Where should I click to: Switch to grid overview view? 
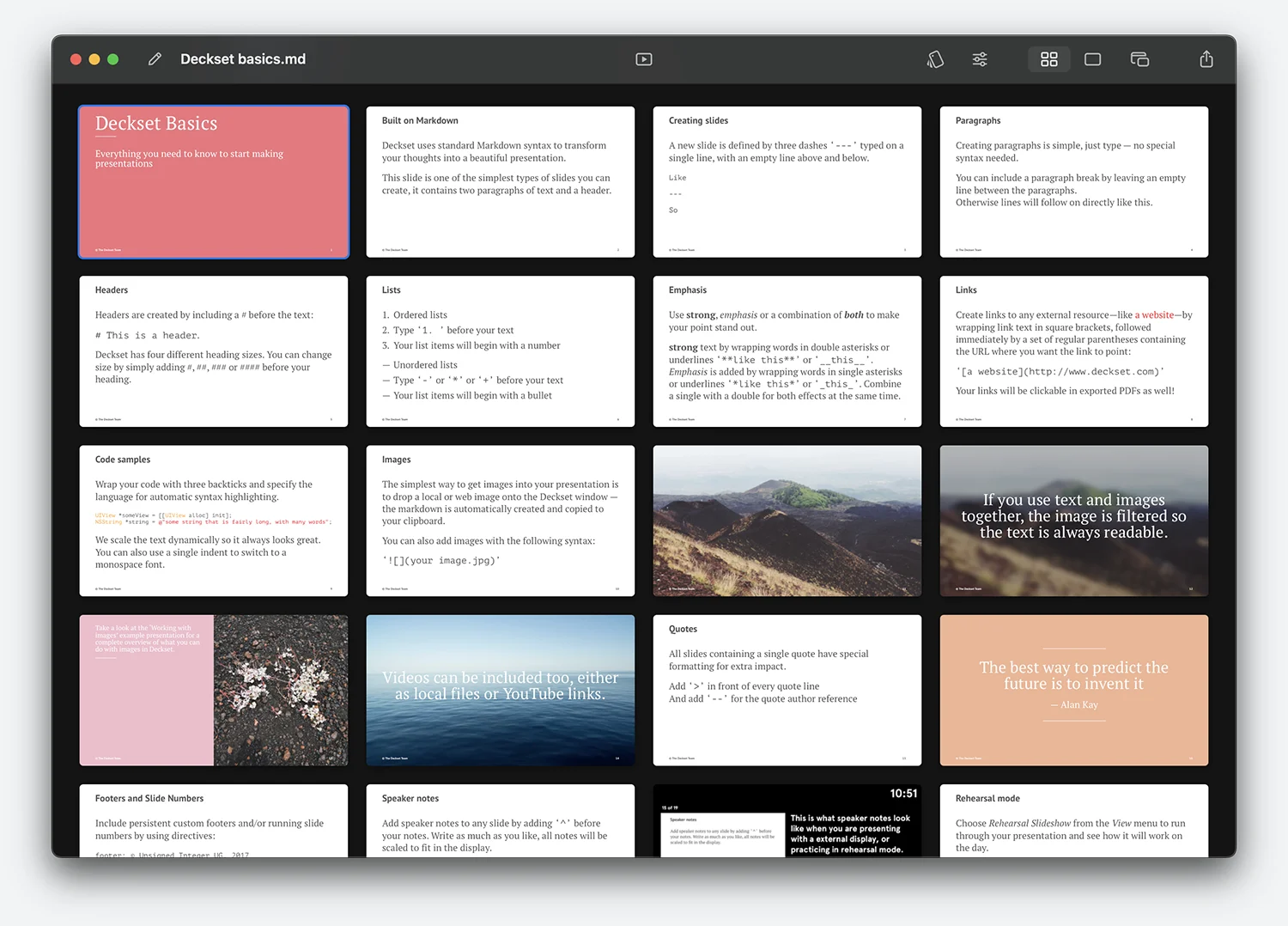[1049, 59]
